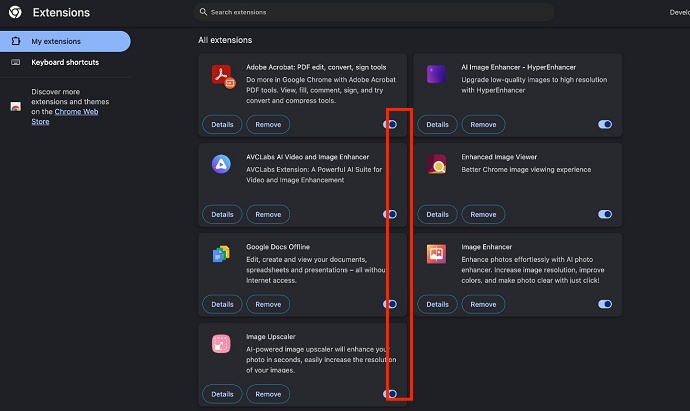
Task: Open Details for Adobe Acrobat
Action: coord(222,125)
